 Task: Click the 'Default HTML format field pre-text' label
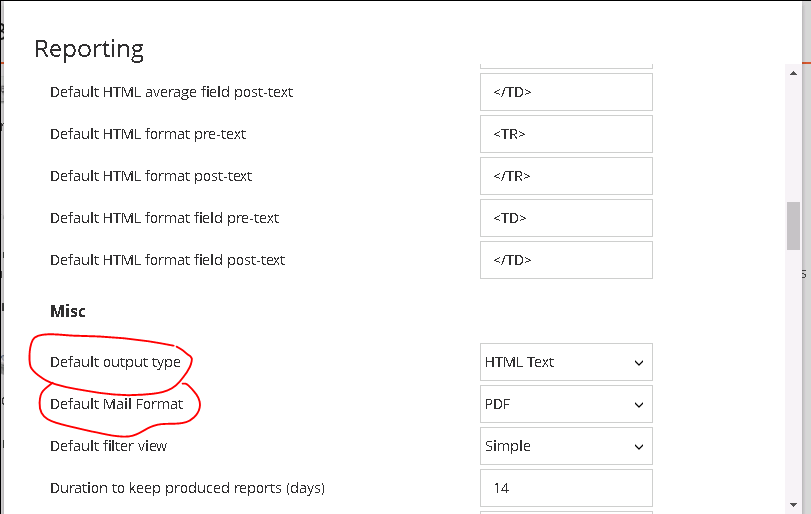tap(164, 218)
